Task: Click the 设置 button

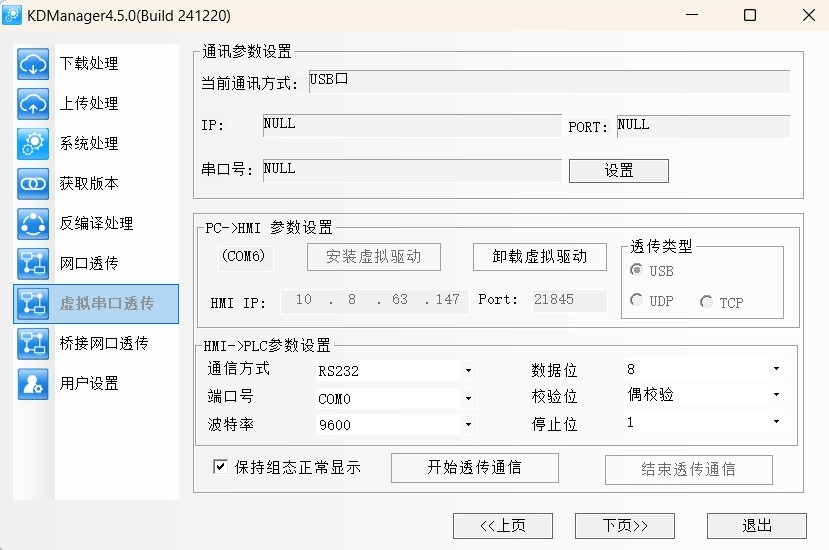Action: [619, 171]
